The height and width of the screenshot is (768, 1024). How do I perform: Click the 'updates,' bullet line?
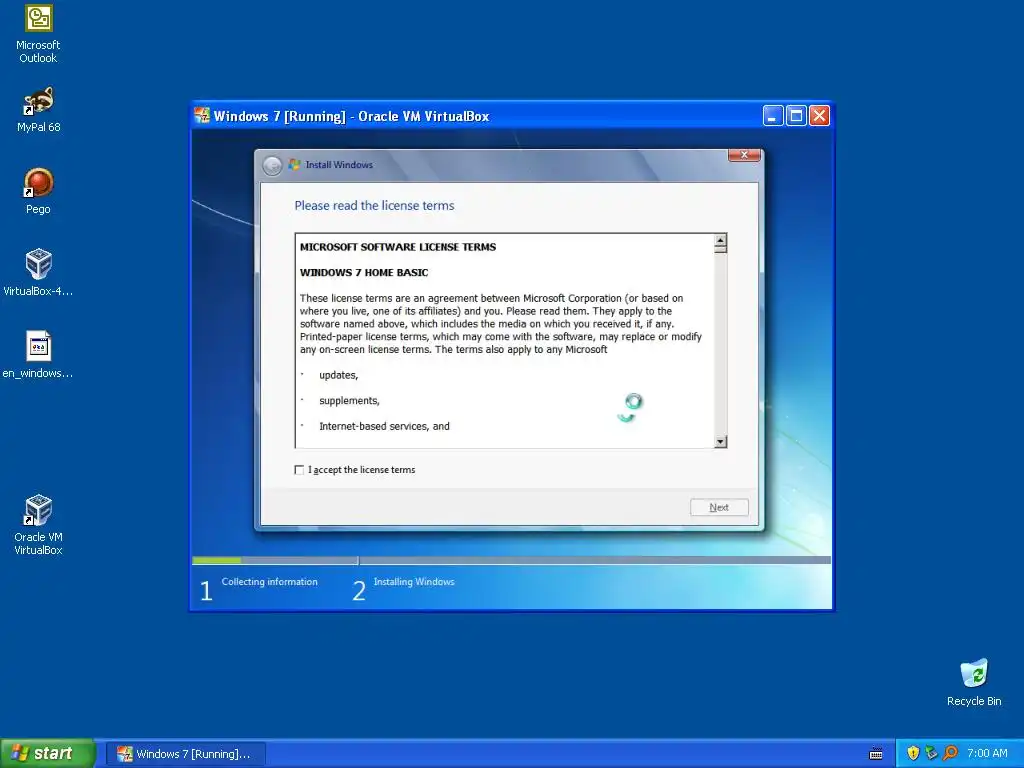point(338,375)
